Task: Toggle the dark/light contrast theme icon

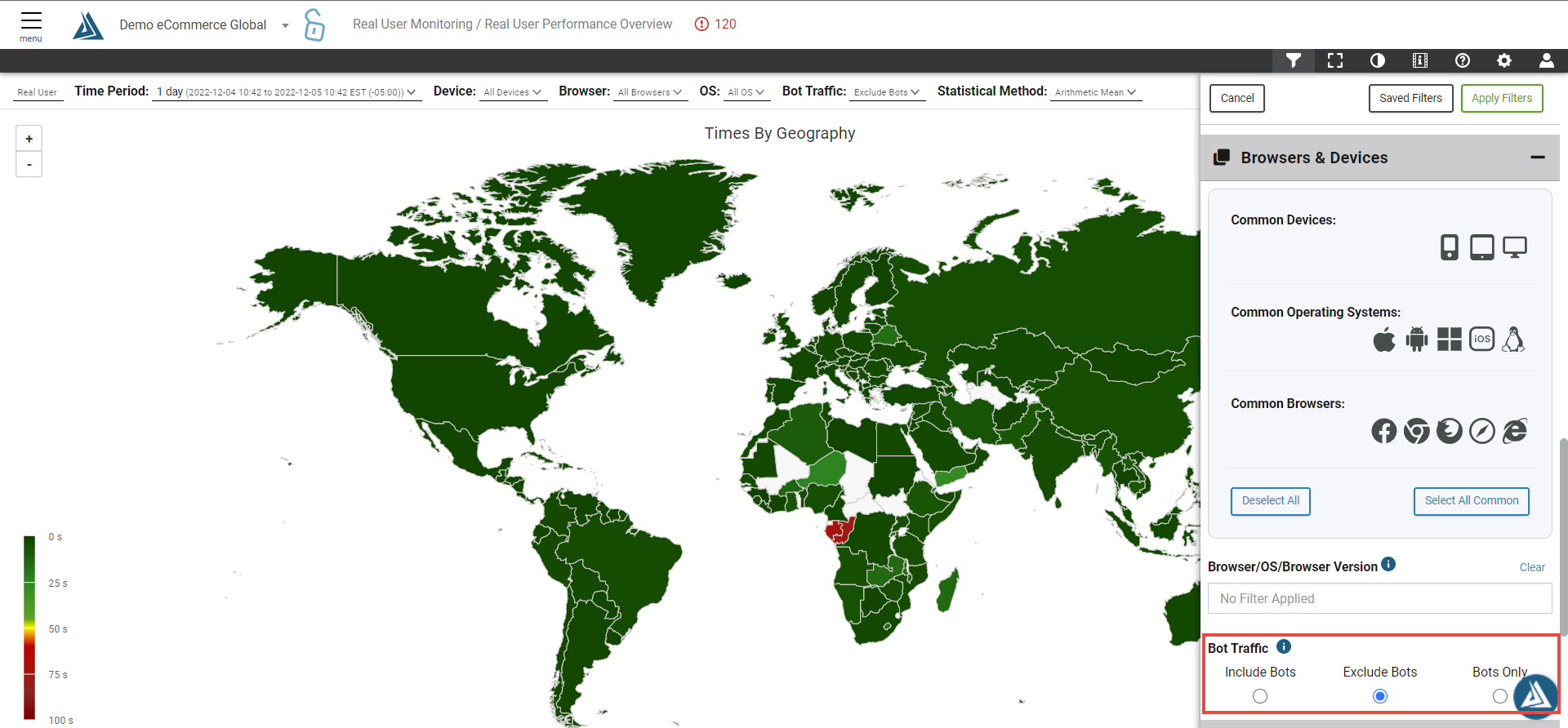Action: 1378,60
